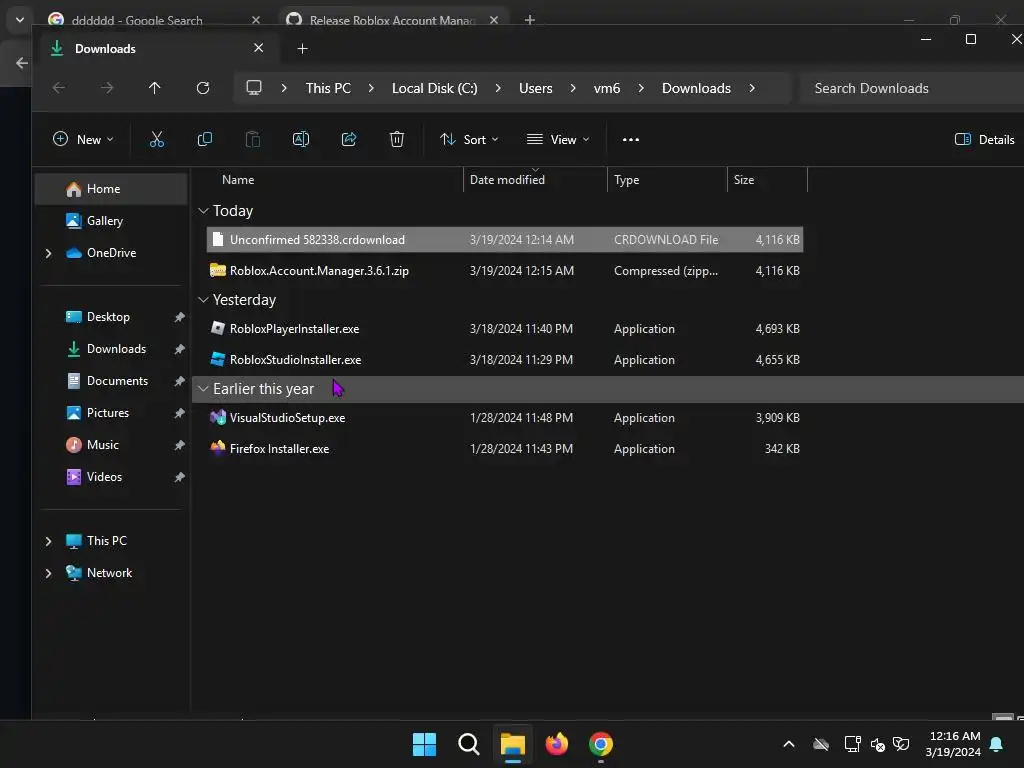Viewport: 1024px width, 768px height.
Task: Expand OneDrive in navigation pane
Action: pyautogui.click(x=48, y=253)
